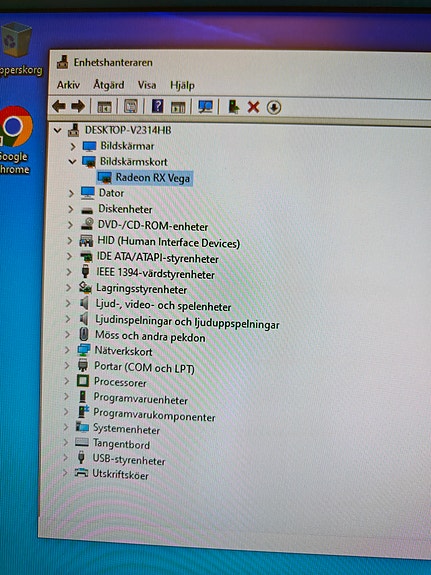Image resolution: width=431 pixels, height=575 pixels.
Task: Click the red X uninstall device icon
Action: tap(253, 107)
